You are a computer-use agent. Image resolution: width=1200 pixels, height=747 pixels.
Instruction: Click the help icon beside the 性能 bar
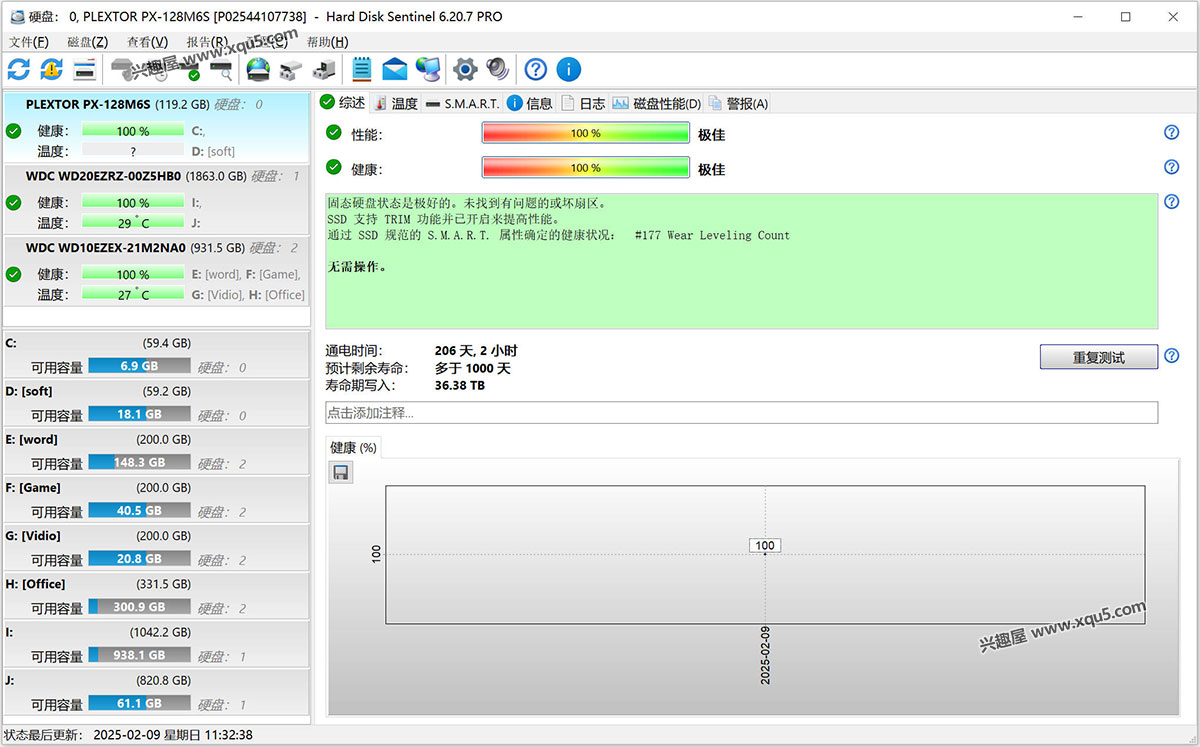click(1172, 133)
